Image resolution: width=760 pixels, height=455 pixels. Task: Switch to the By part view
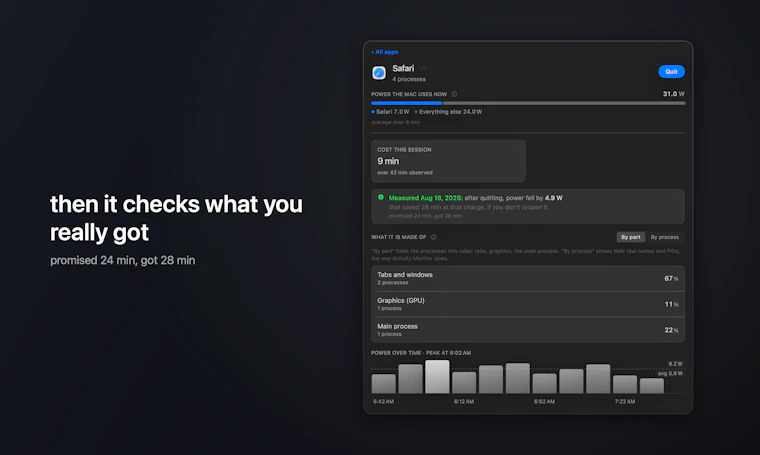tap(631, 237)
